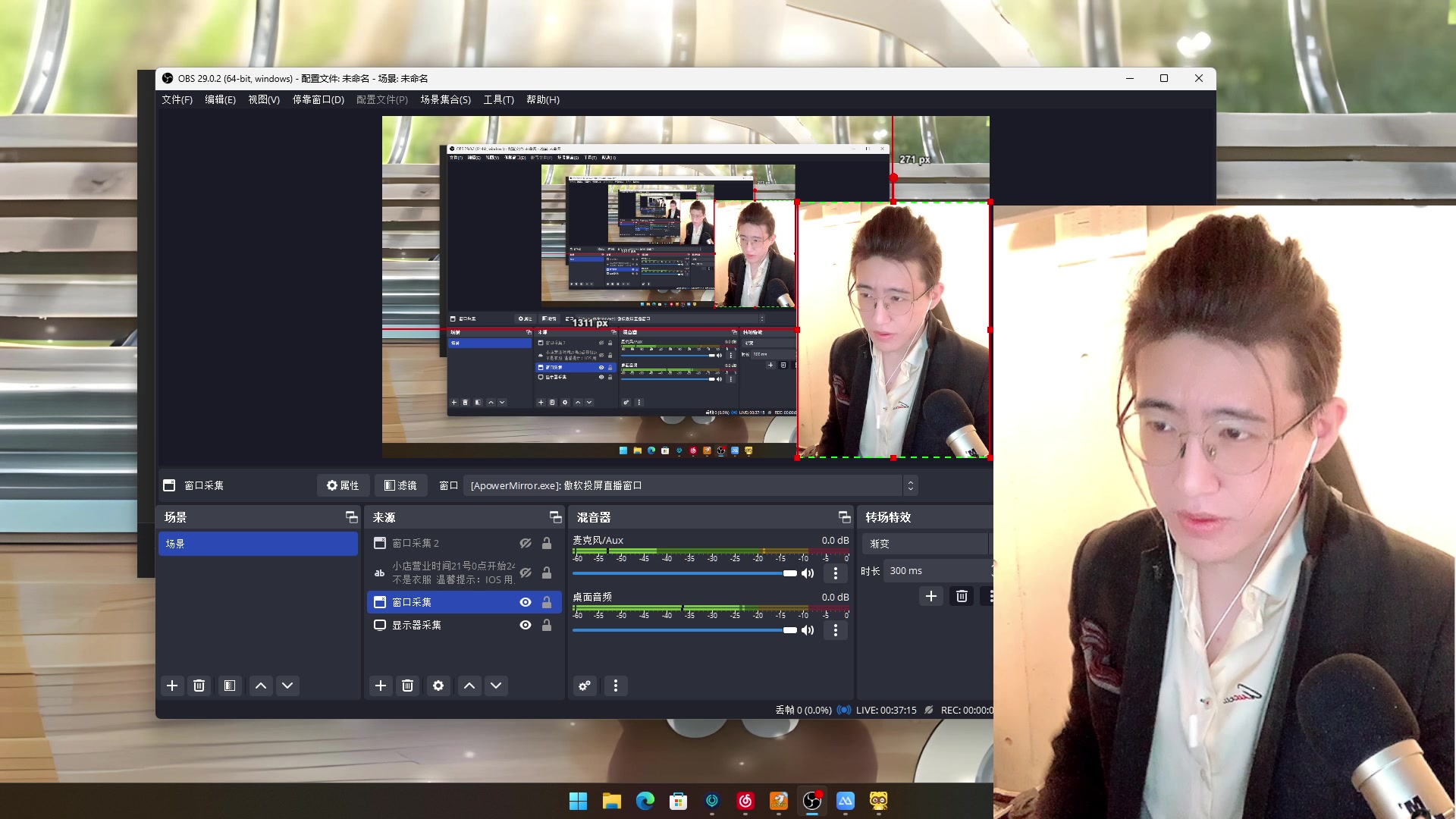Open the 渐变 transition type dropdown
This screenshot has width=1456, height=819.
pyautogui.click(x=925, y=544)
